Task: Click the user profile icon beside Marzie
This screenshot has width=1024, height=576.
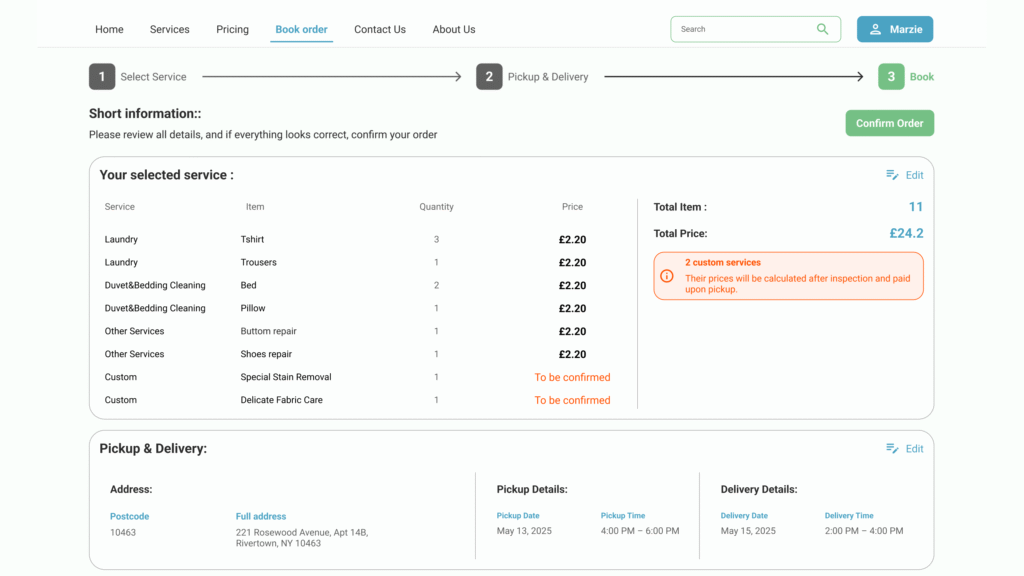Action: click(875, 29)
